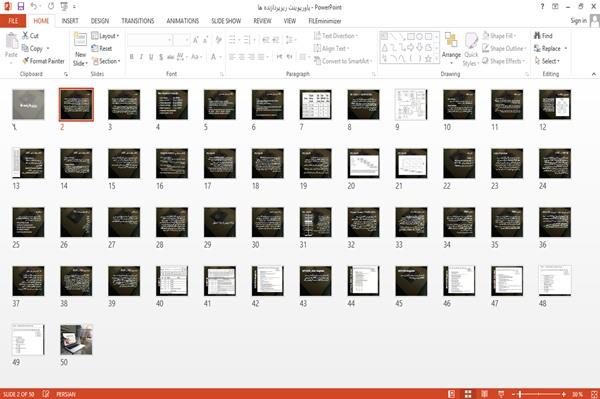Open Quick Styles gallery
Viewport: 600px width, 399px height.
pyautogui.click(x=471, y=50)
